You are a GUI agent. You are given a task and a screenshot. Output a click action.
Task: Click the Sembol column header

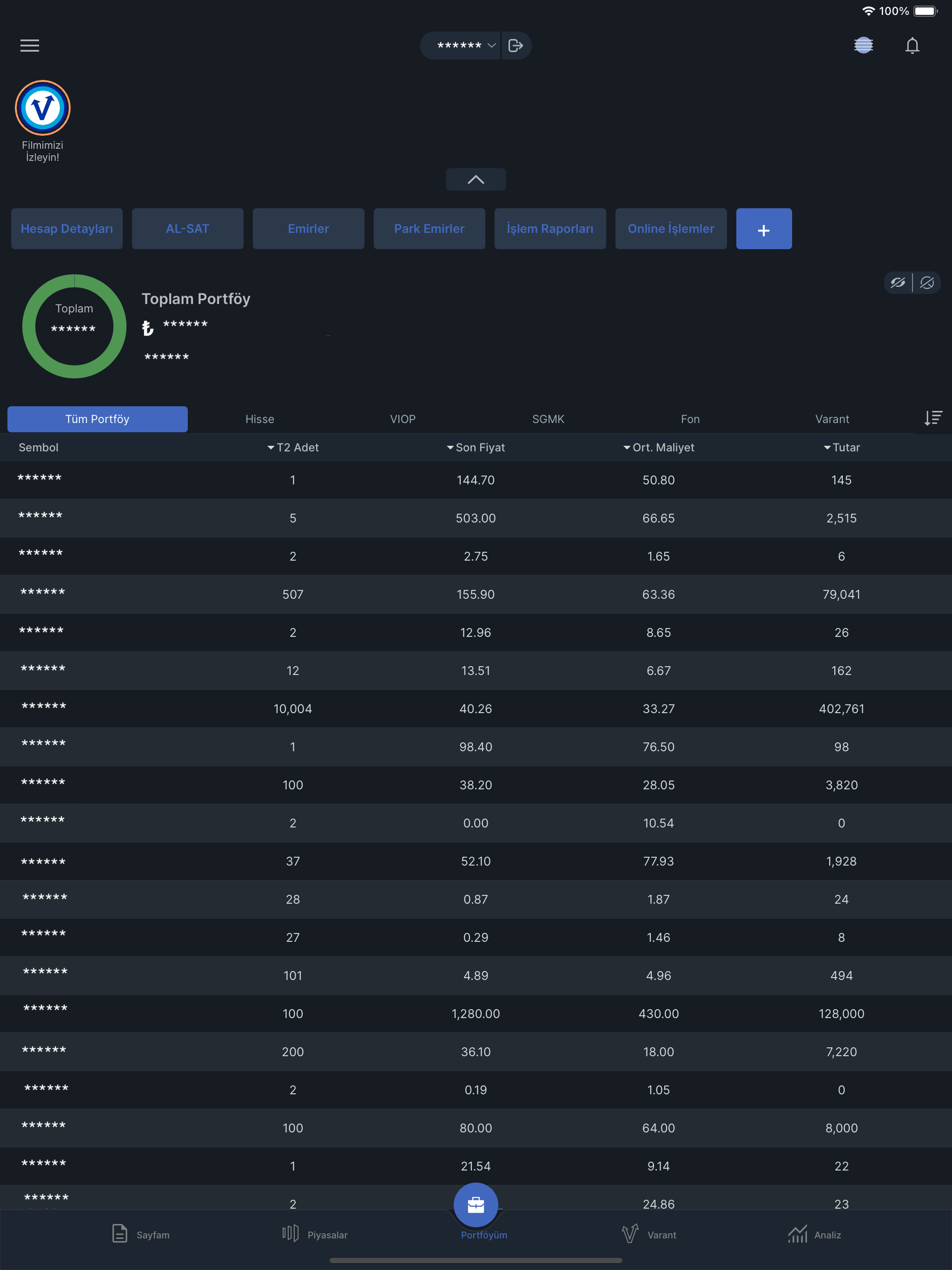(39, 448)
